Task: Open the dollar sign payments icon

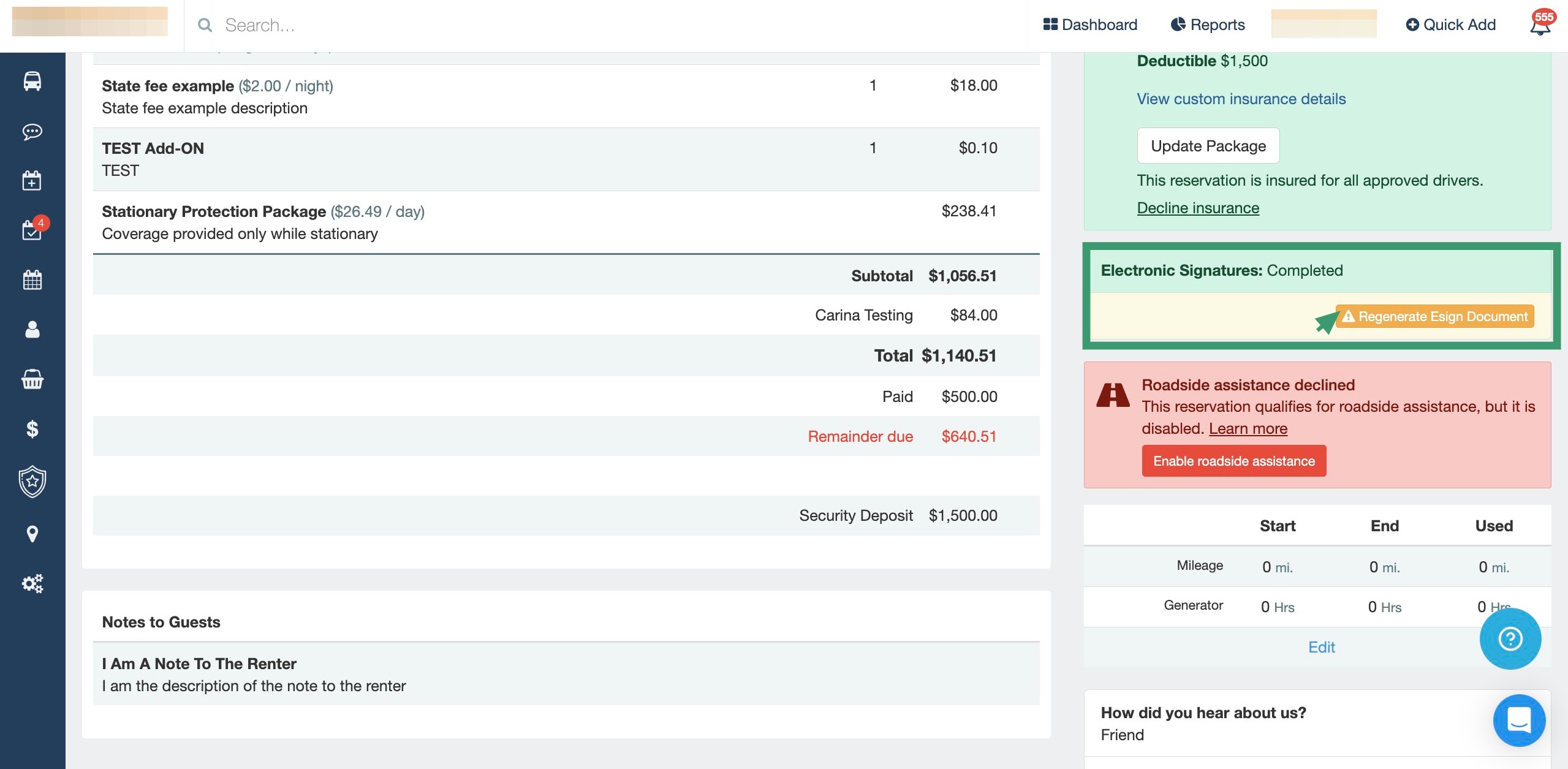Action: 32,429
